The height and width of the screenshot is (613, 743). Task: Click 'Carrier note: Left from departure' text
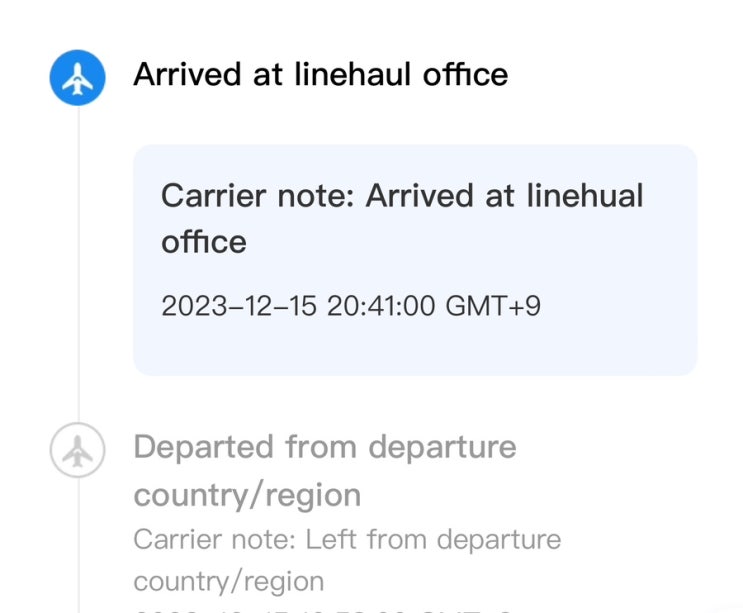click(347, 540)
